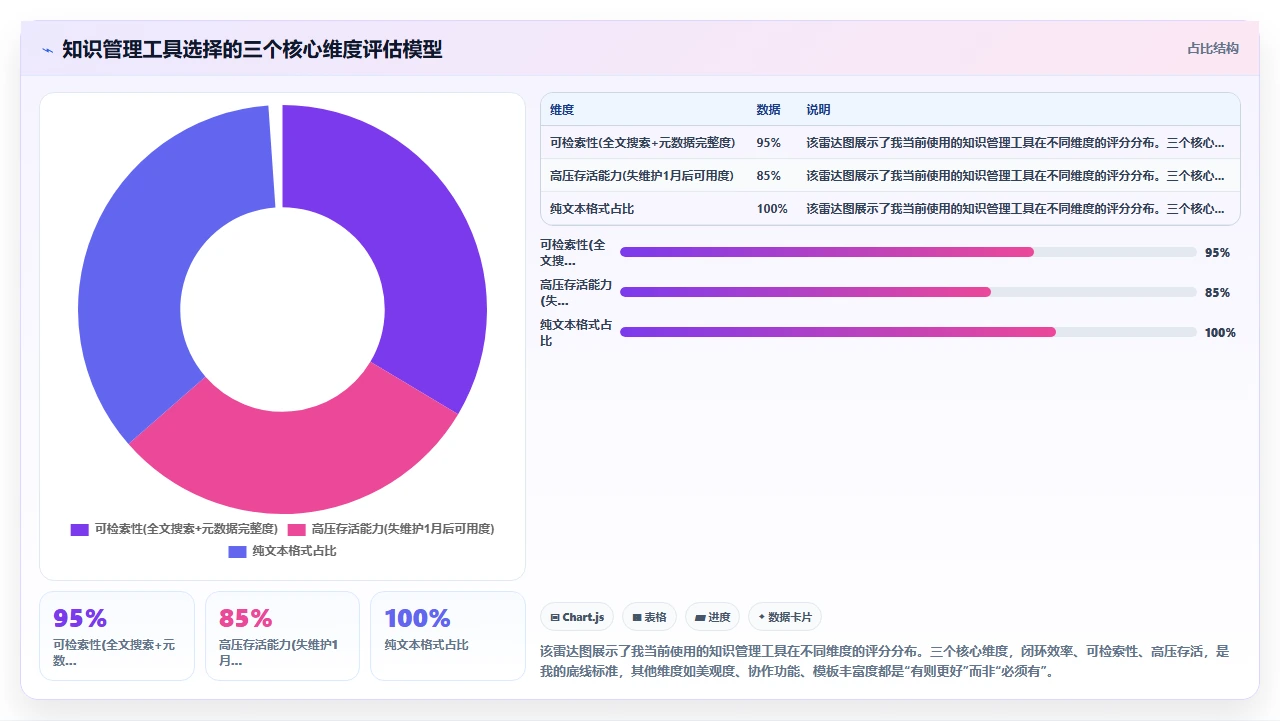Viewport: 1280px width, 721px height.
Task: Click the pink 高压存活能力 legend swatch
Action: [x=296, y=529]
